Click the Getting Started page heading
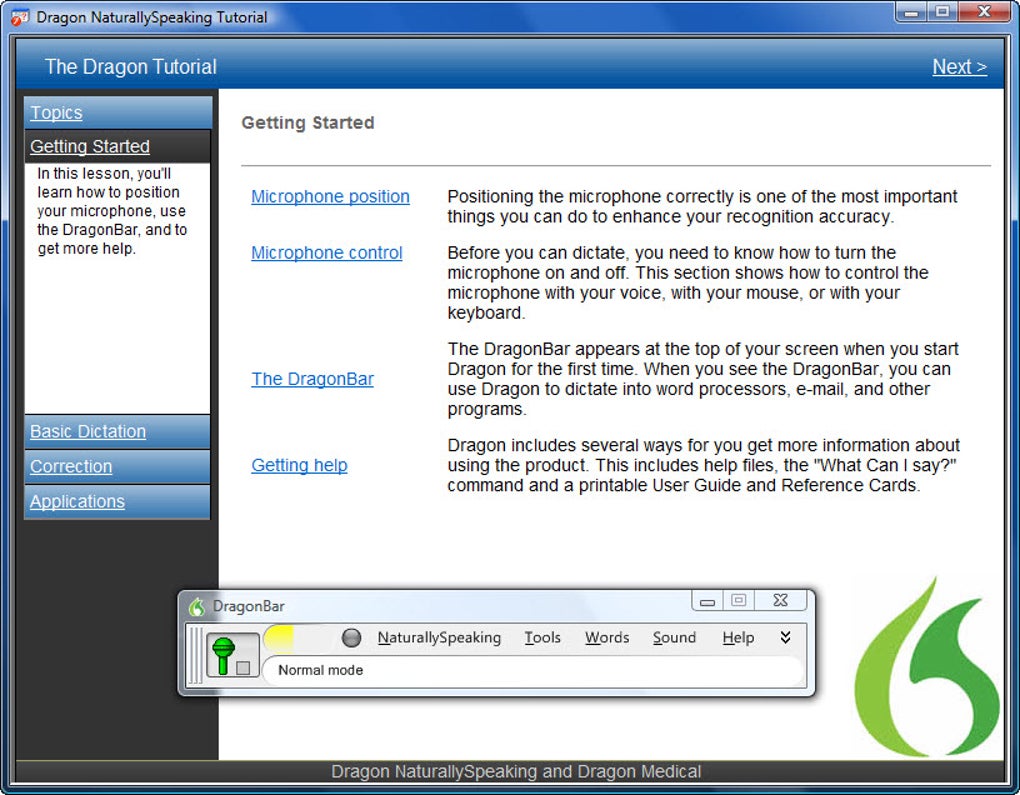Image resolution: width=1020 pixels, height=795 pixels. tap(308, 122)
